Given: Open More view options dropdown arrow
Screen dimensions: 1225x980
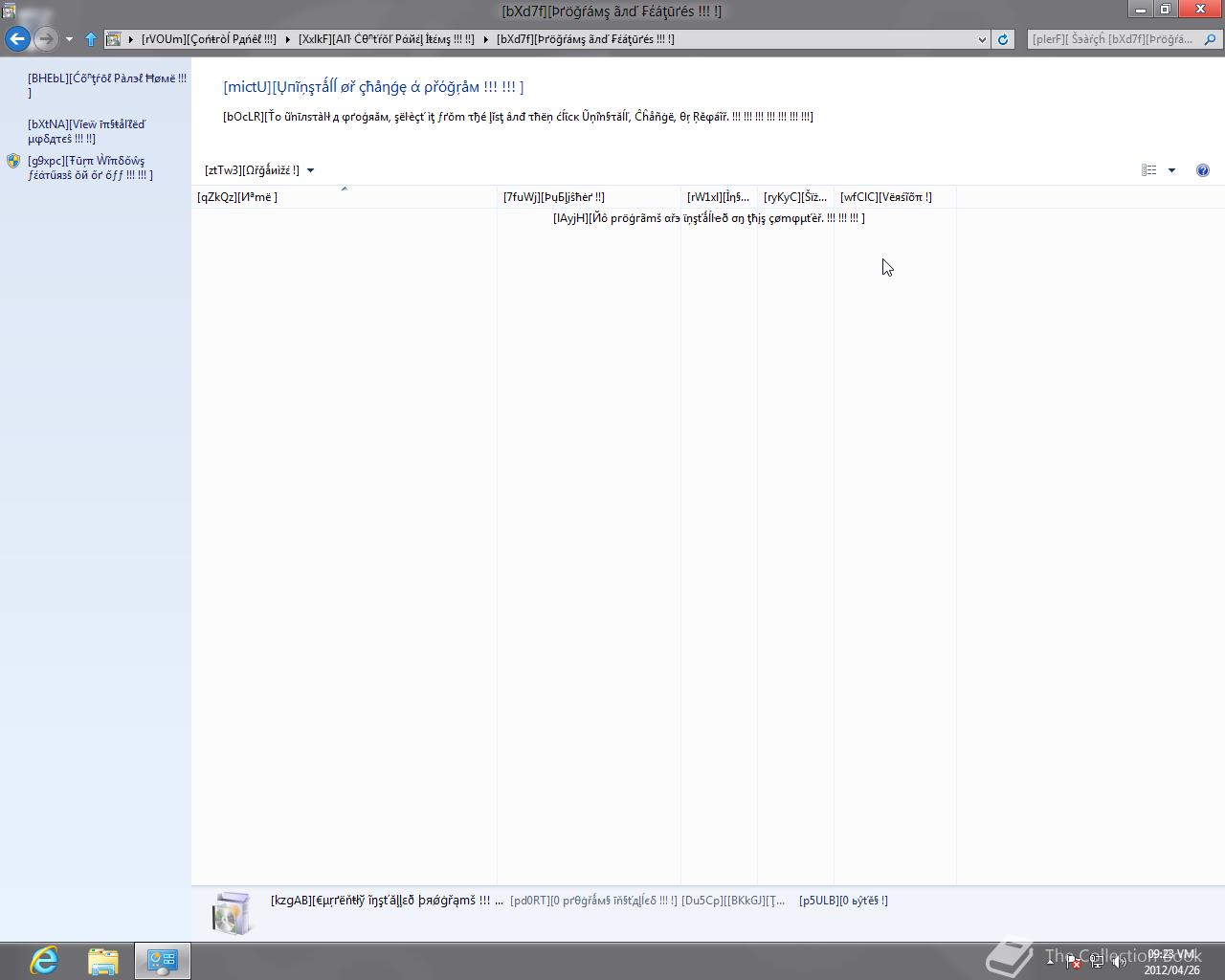Looking at the screenshot, I should pos(1171,170).
